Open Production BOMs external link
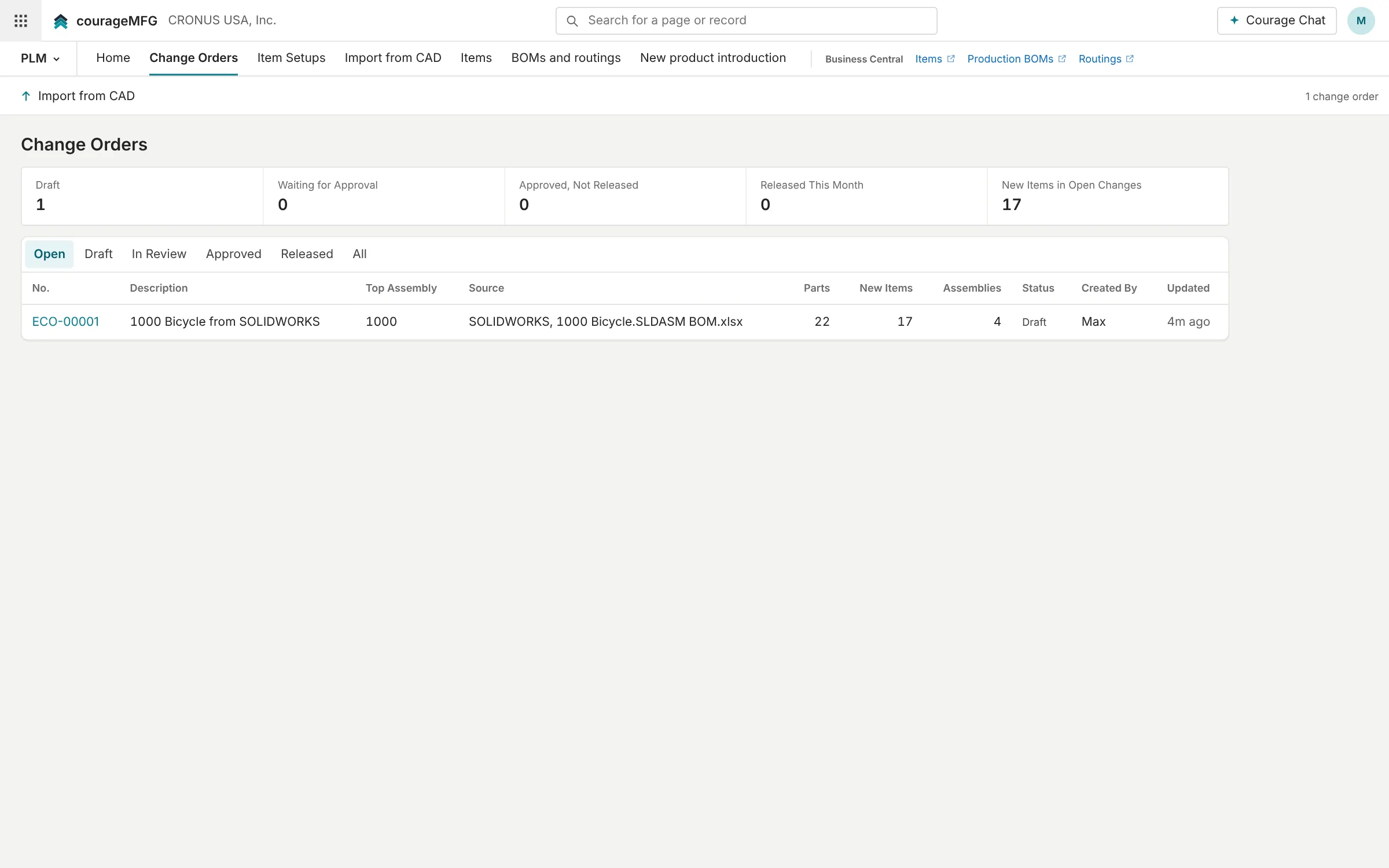 coord(1016,59)
